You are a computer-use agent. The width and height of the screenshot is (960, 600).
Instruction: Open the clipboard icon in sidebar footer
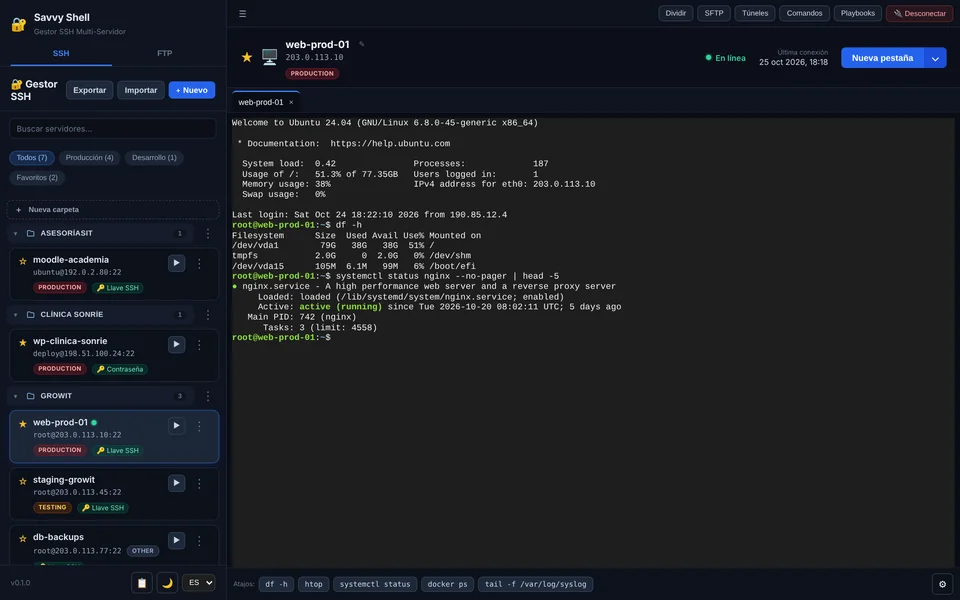point(142,583)
